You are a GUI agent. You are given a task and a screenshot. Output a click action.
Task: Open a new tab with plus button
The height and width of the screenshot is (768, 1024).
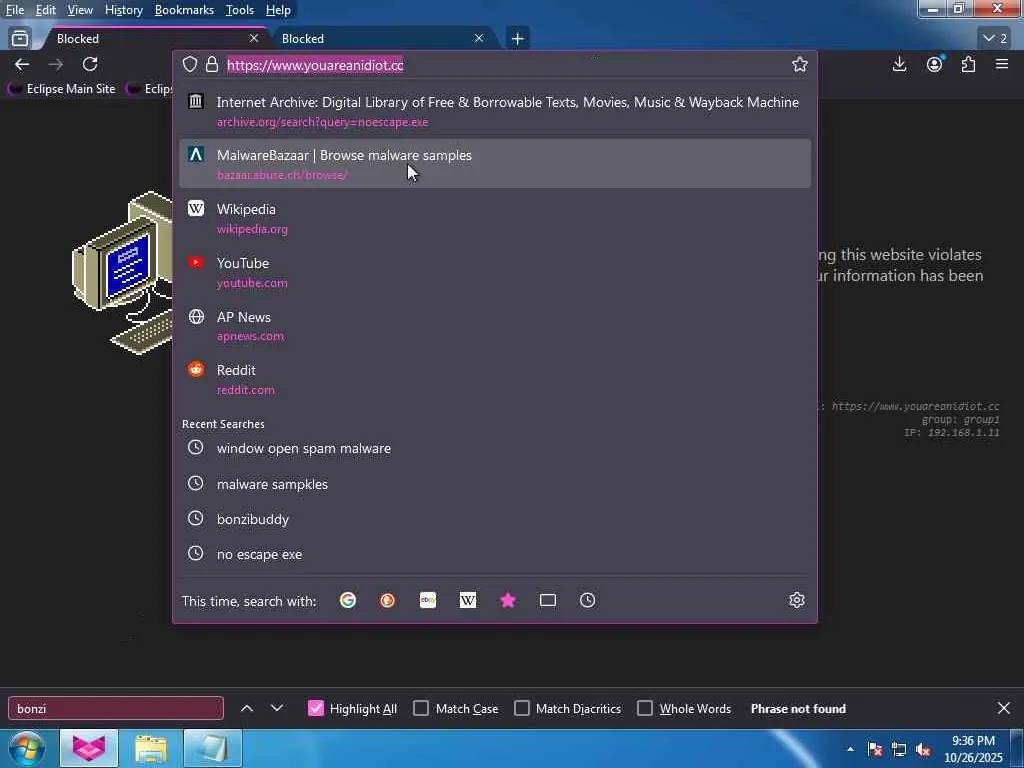(x=517, y=39)
